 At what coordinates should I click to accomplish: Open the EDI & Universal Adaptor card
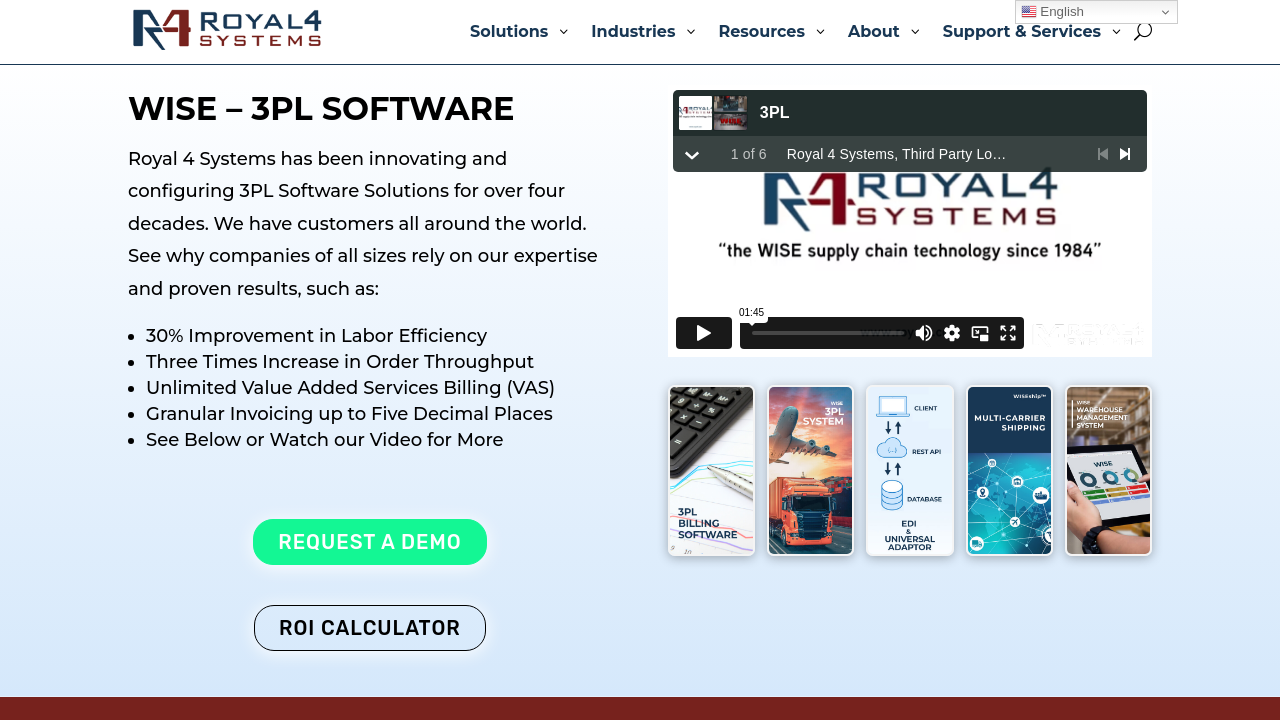click(x=910, y=471)
